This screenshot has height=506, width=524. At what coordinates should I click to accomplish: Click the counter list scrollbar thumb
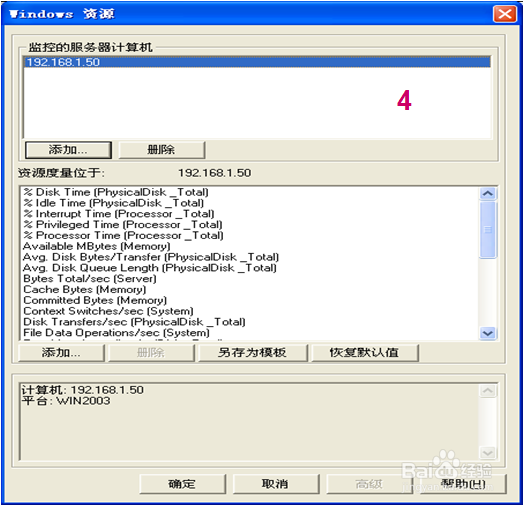click(x=488, y=230)
